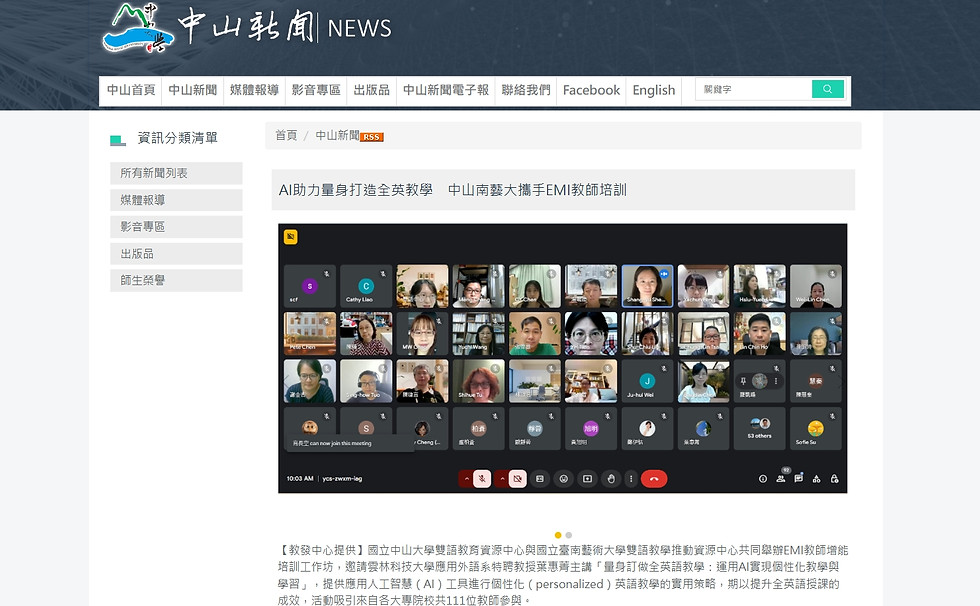Click the teal search magnifier button
The width and height of the screenshot is (980, 606).
click(x=828, y=89)
